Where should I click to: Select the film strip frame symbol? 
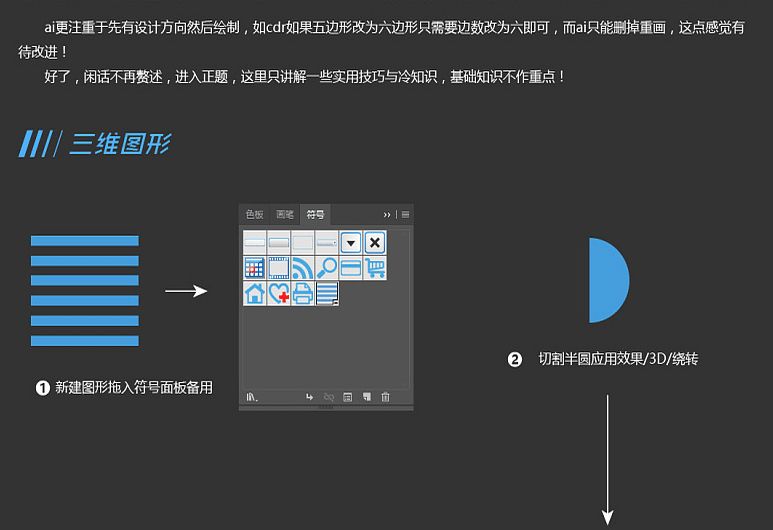click(x=279, y=268)
